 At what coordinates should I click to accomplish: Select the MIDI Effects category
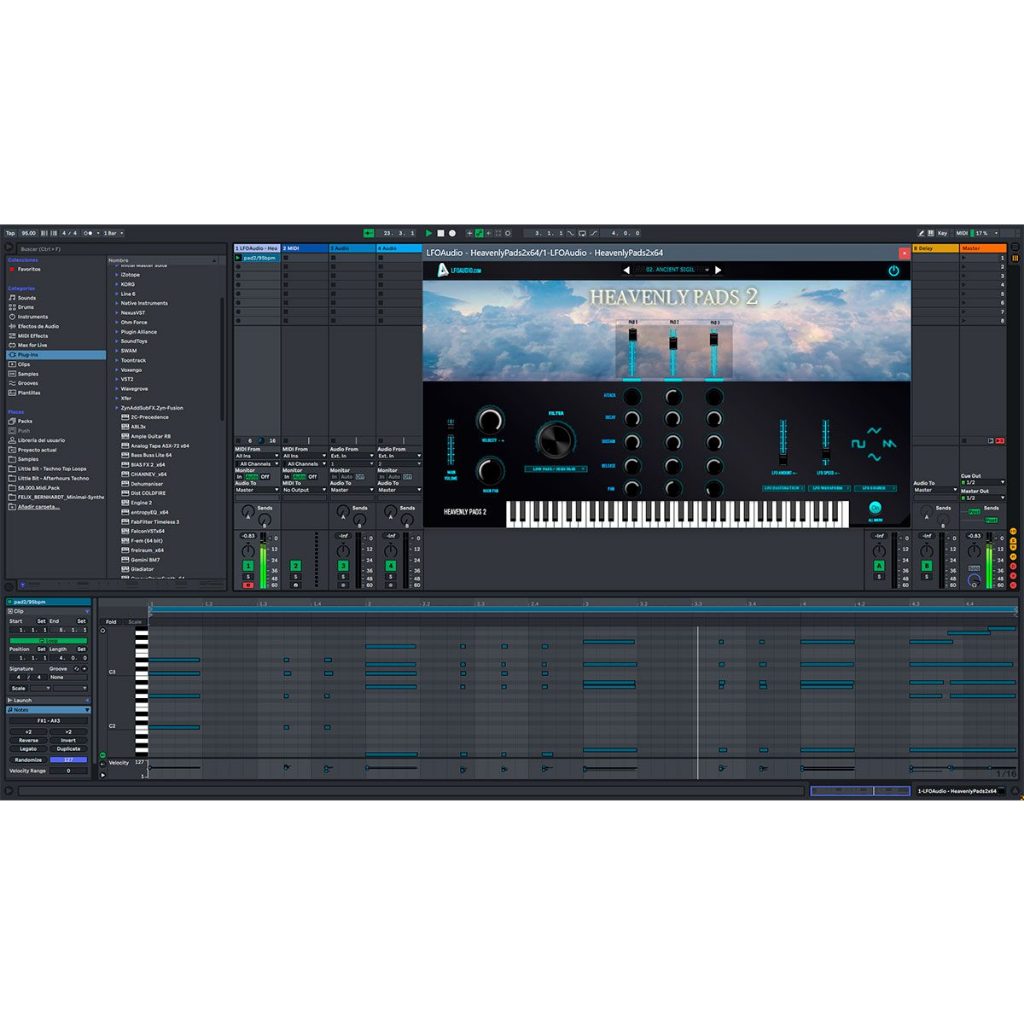point(33,336)
